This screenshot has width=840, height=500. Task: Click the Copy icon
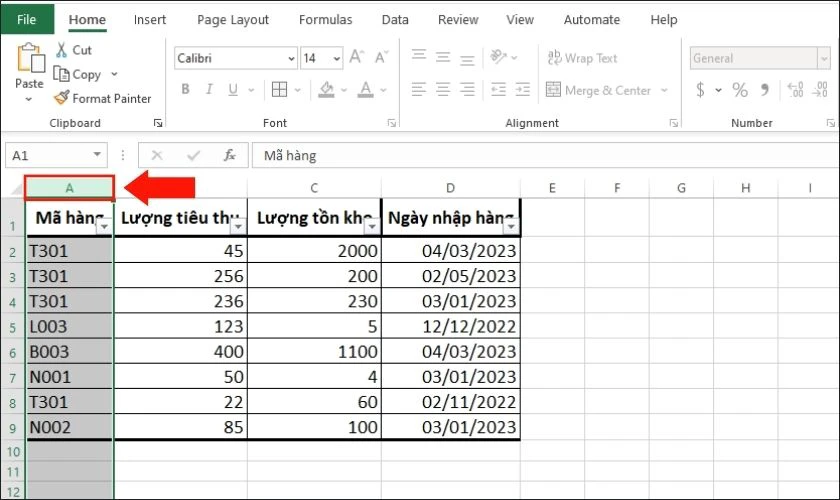point(61,74)
